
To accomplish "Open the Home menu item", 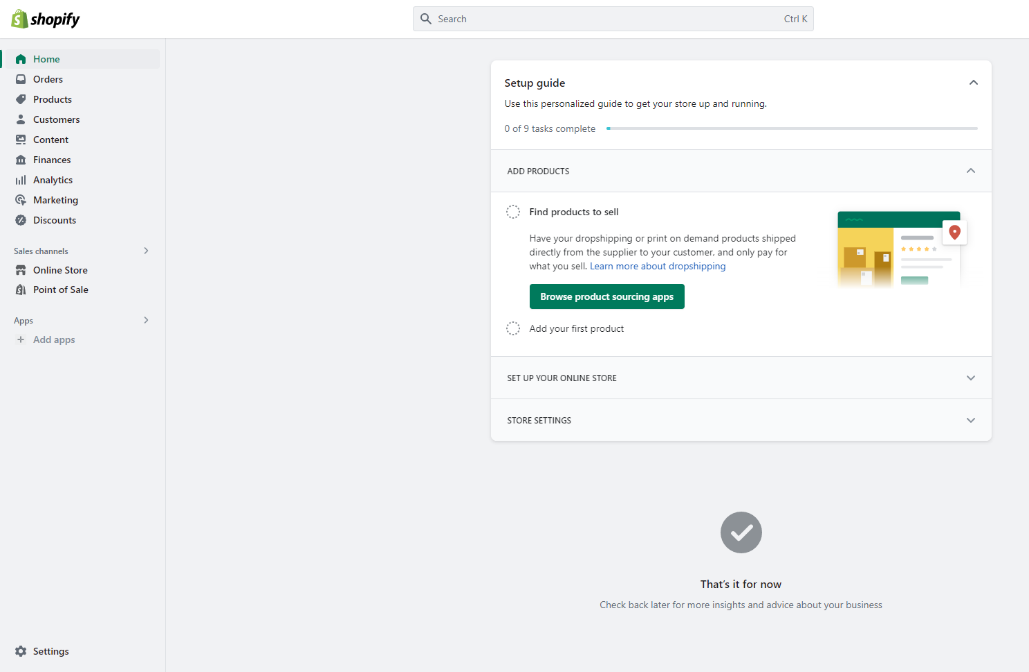I will (81, 59).
